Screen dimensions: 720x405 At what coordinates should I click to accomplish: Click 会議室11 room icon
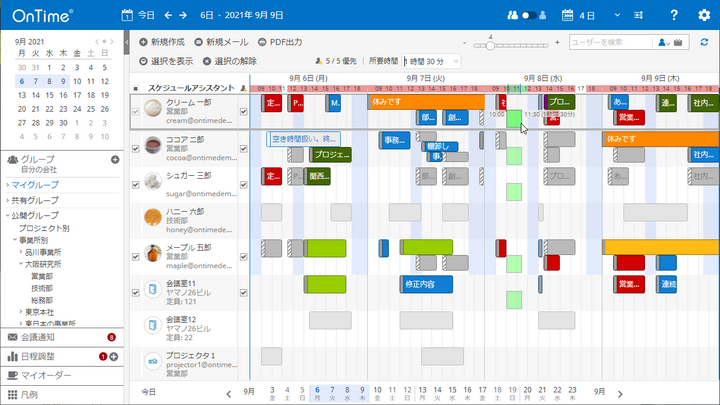152,289
